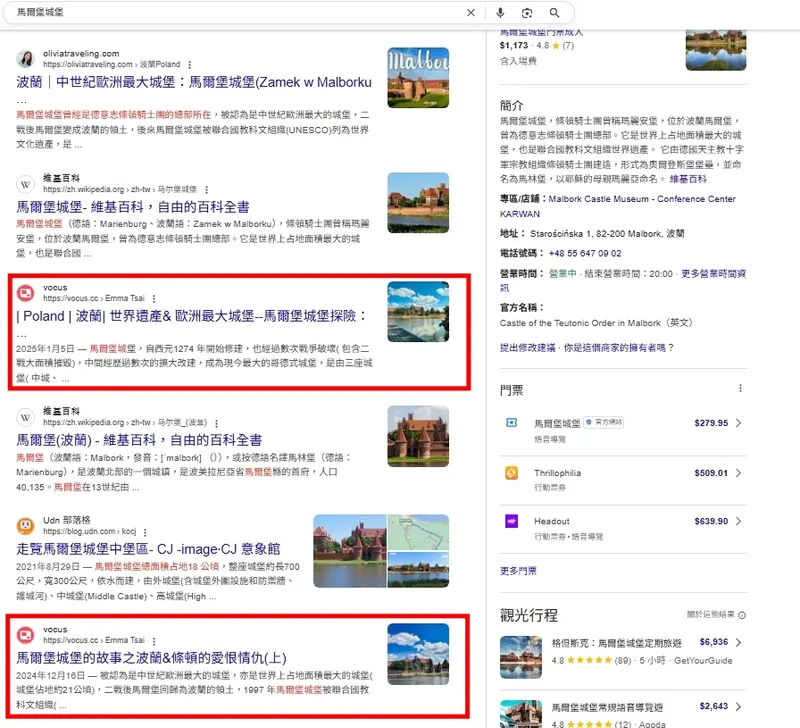Open castle photo beside $1,173 ticket price

716,49
